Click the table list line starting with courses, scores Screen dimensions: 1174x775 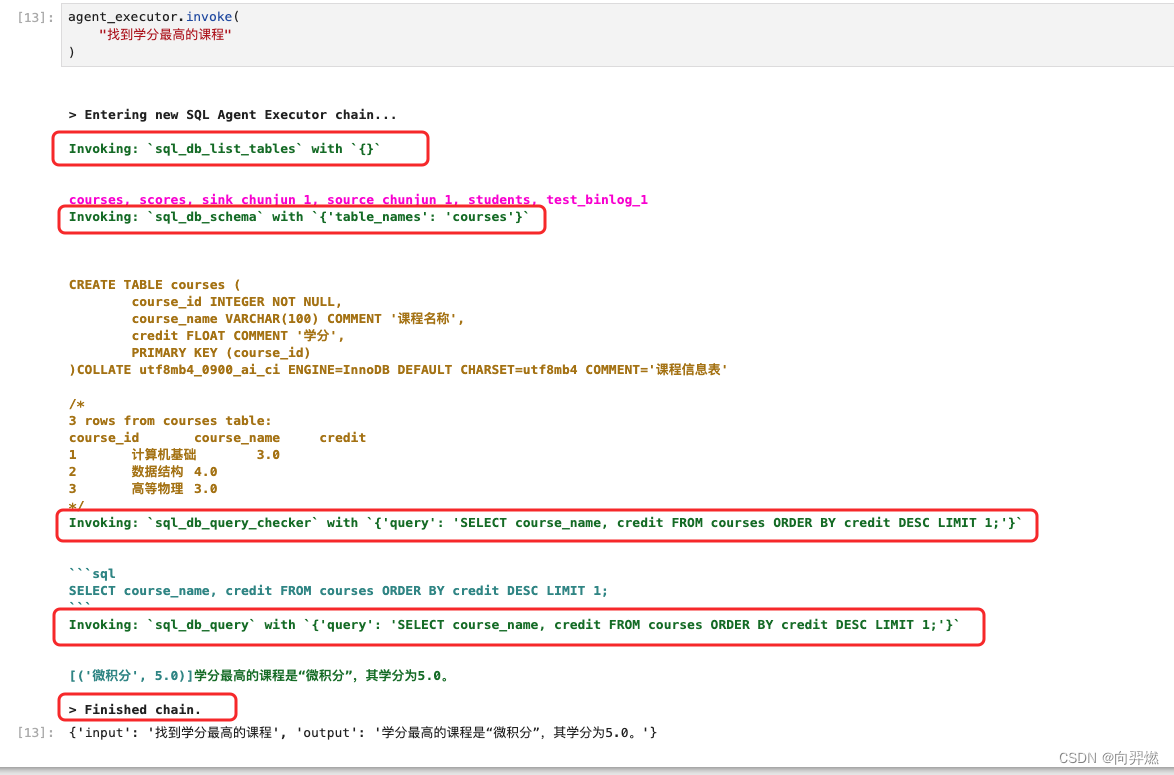[358, 199]
